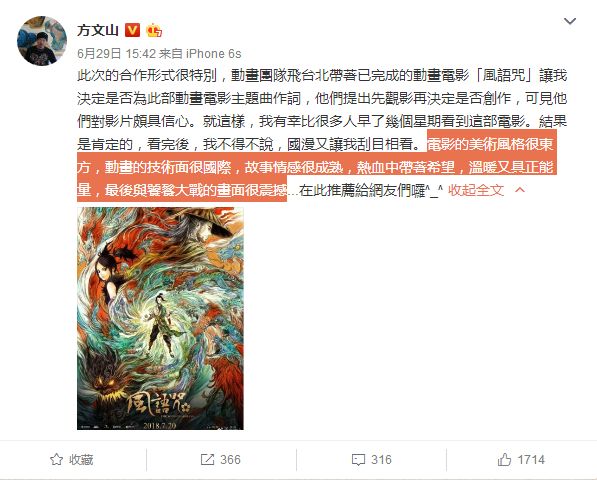Open the 366 reposts count
Viewport: 597px width, 480px height.
tap(230, 459)
